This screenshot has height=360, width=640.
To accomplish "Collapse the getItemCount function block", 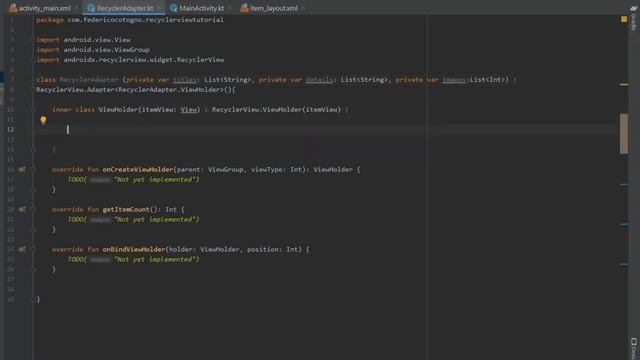I will tap(33, 209).
